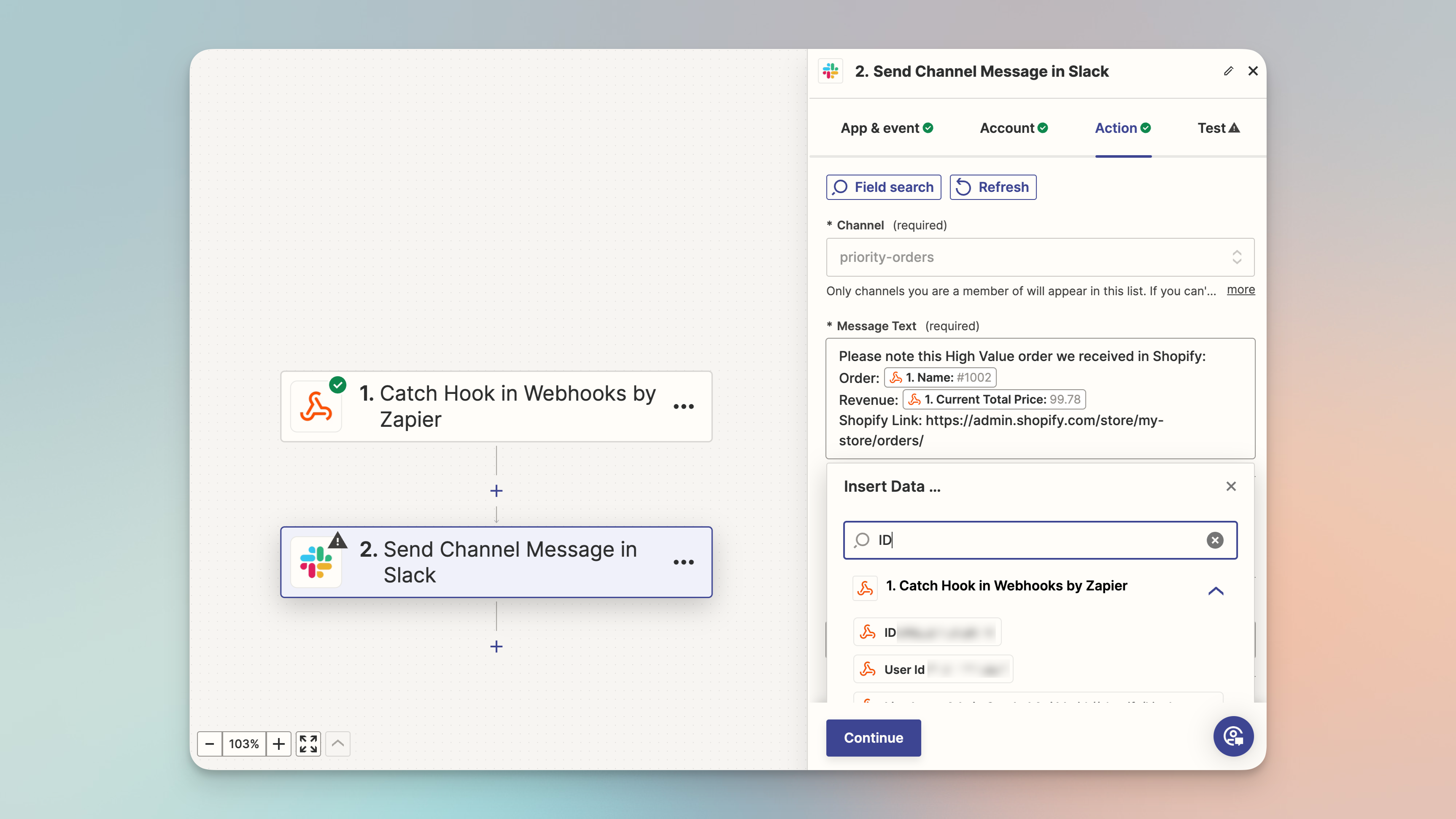Open the Account tab

(x=1014, y=128)
